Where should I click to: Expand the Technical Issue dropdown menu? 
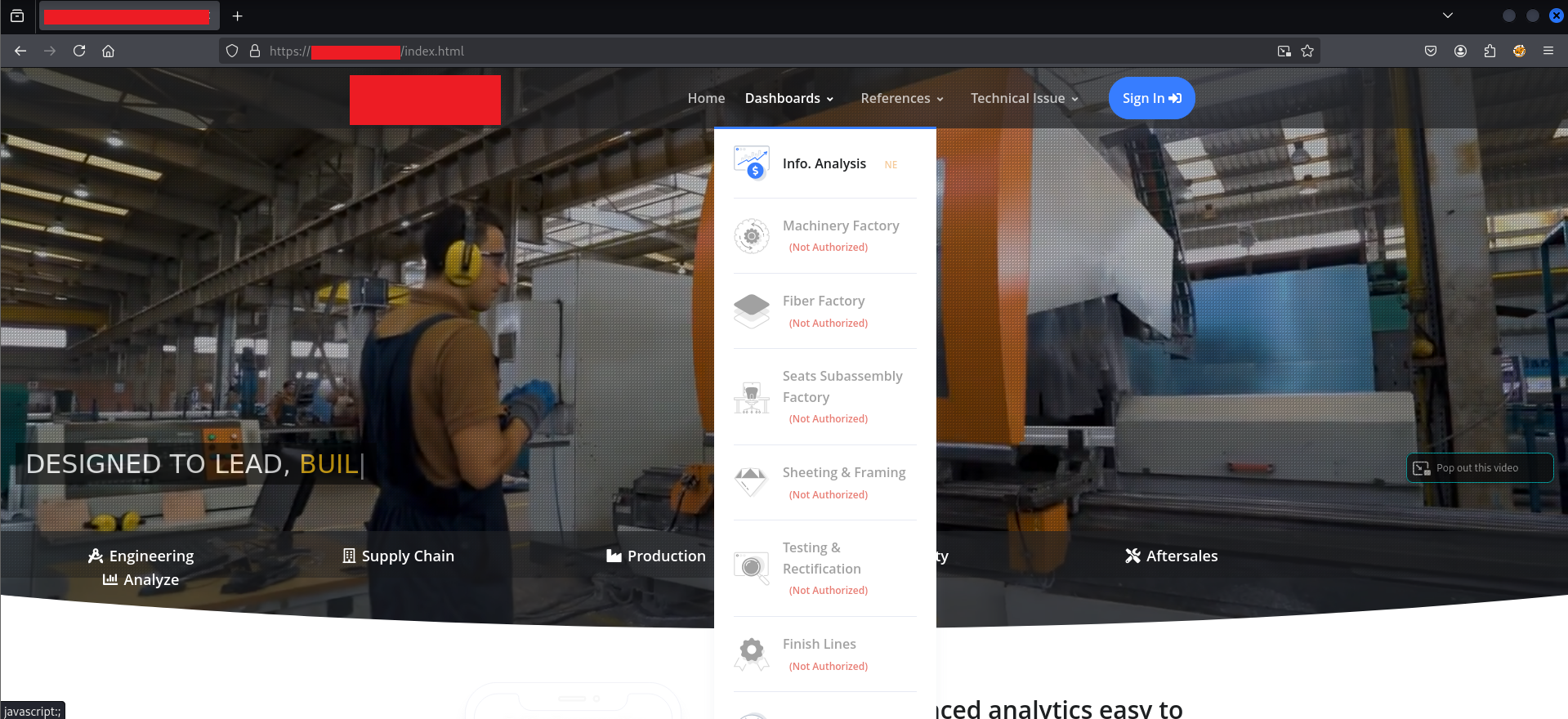(x=1025, y=98)
